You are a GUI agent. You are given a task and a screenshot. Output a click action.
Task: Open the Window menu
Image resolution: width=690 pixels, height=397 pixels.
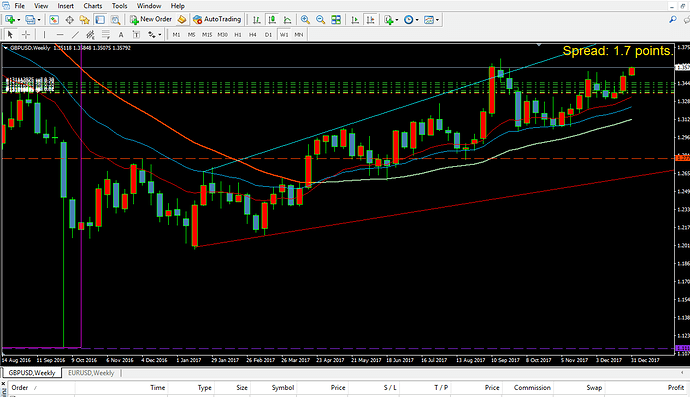(149, 6)
